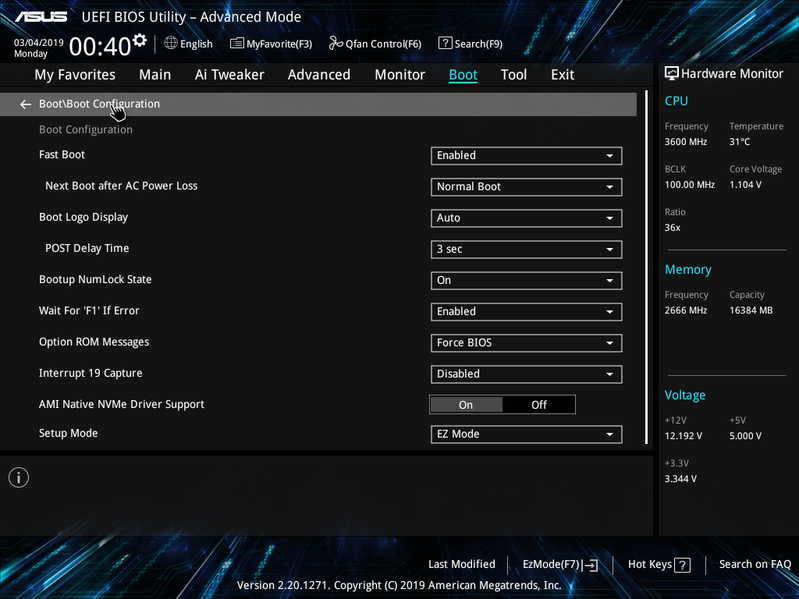Click the settings list vertical scrollbar

click(x=646, y=267)
